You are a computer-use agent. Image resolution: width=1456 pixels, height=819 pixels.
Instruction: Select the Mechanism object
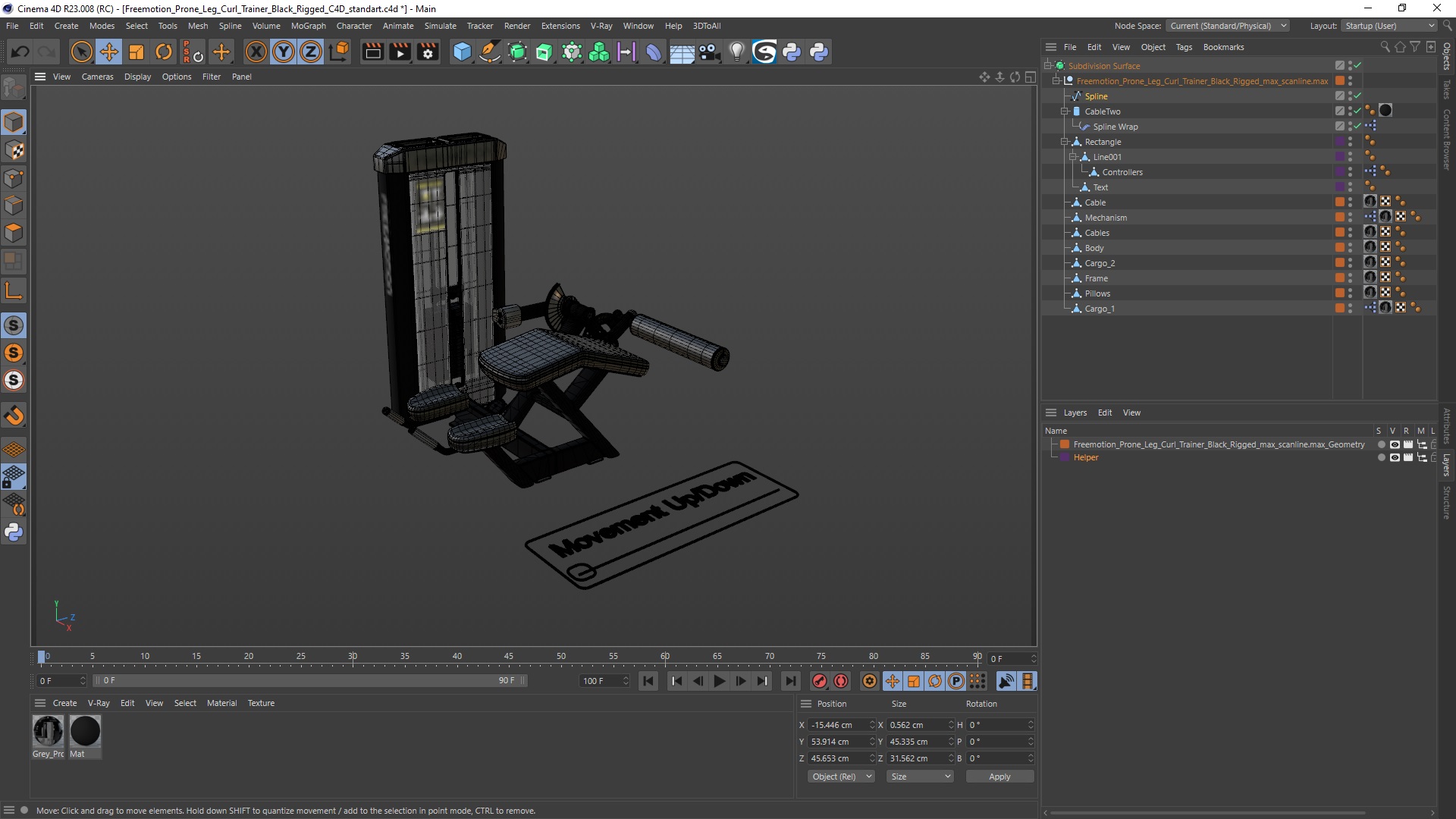(1106, 218)
